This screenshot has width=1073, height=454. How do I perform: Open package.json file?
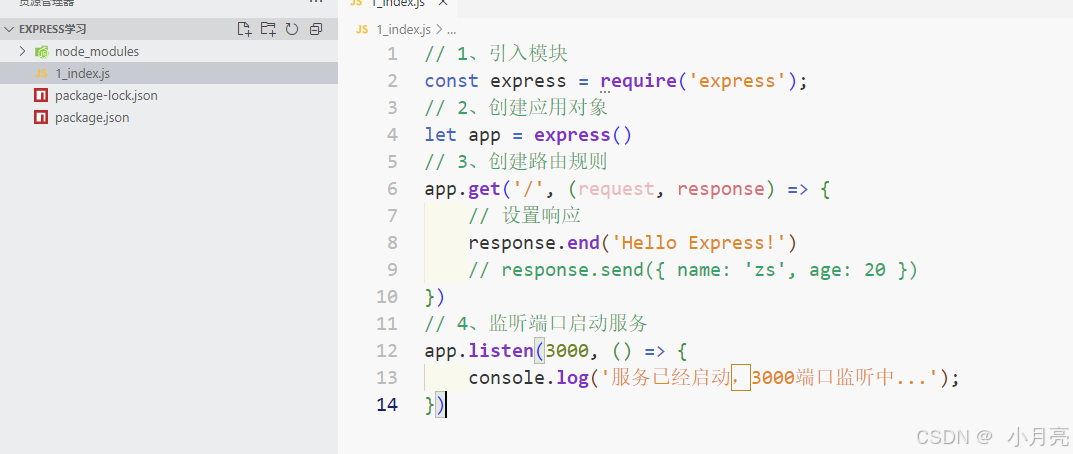(92, 117)
